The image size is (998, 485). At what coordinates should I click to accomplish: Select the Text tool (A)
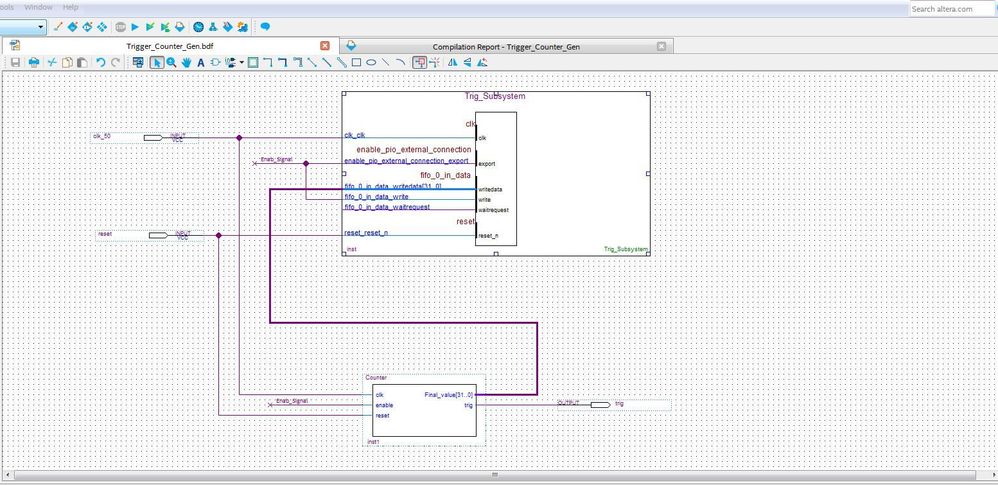200,62
